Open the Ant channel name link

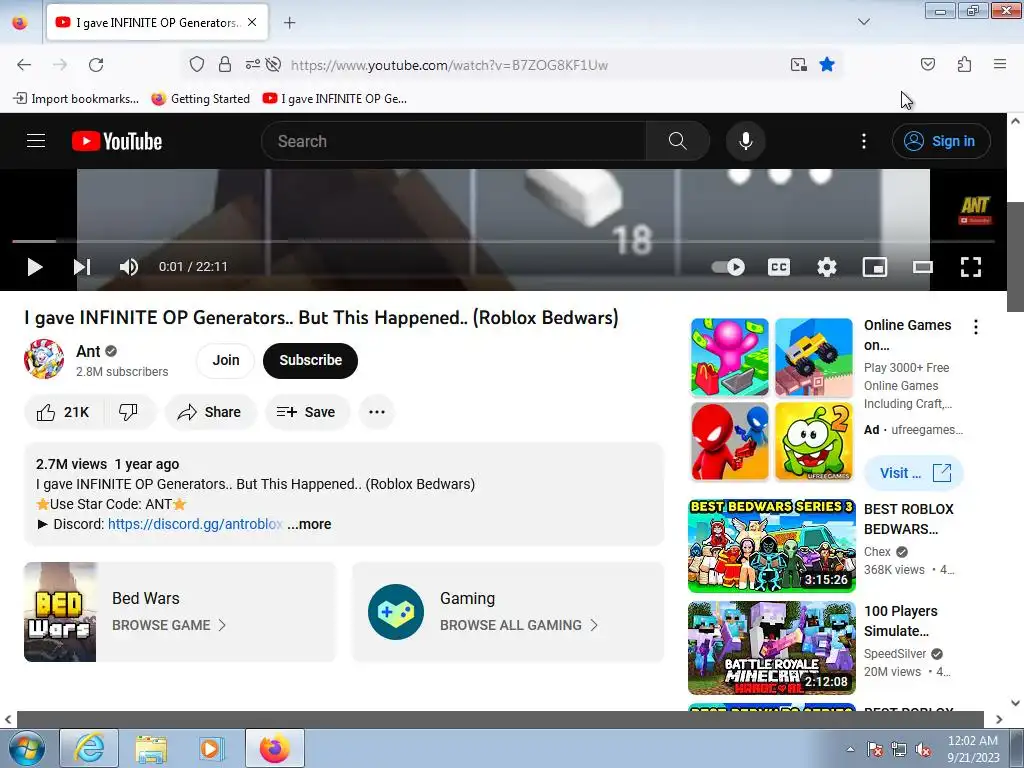pos(88,351)
